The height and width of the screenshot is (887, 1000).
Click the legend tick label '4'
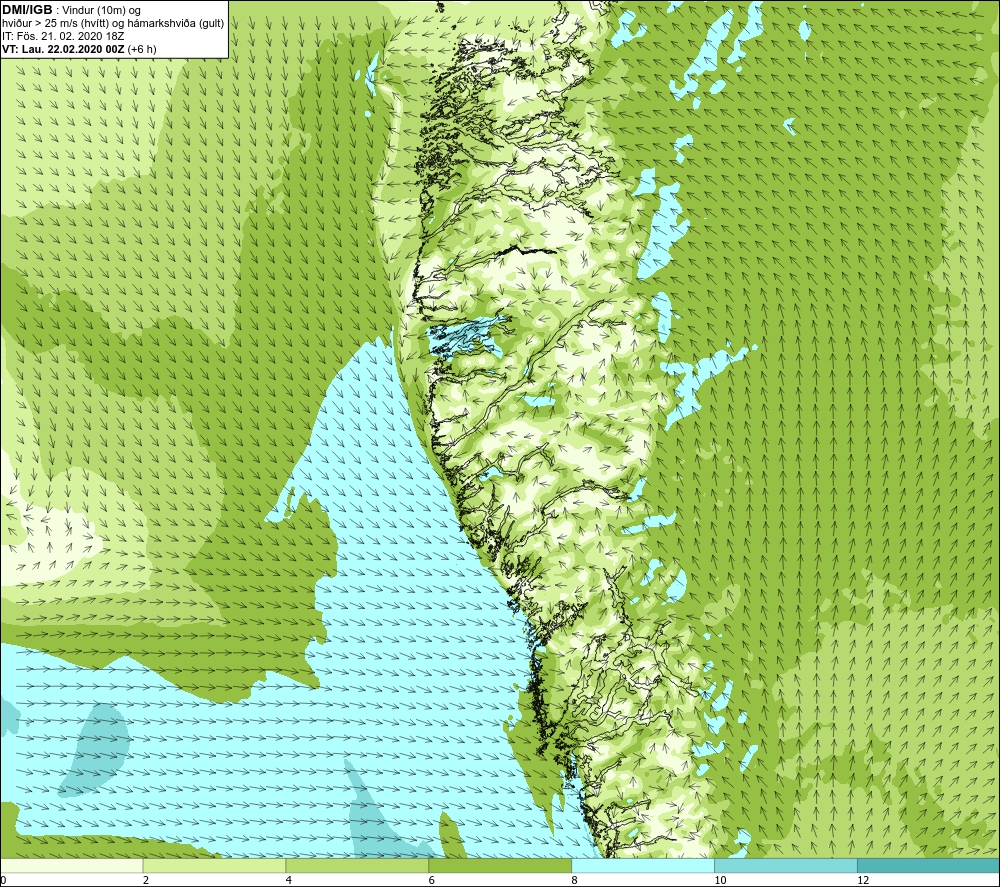[x=289, y=880]
